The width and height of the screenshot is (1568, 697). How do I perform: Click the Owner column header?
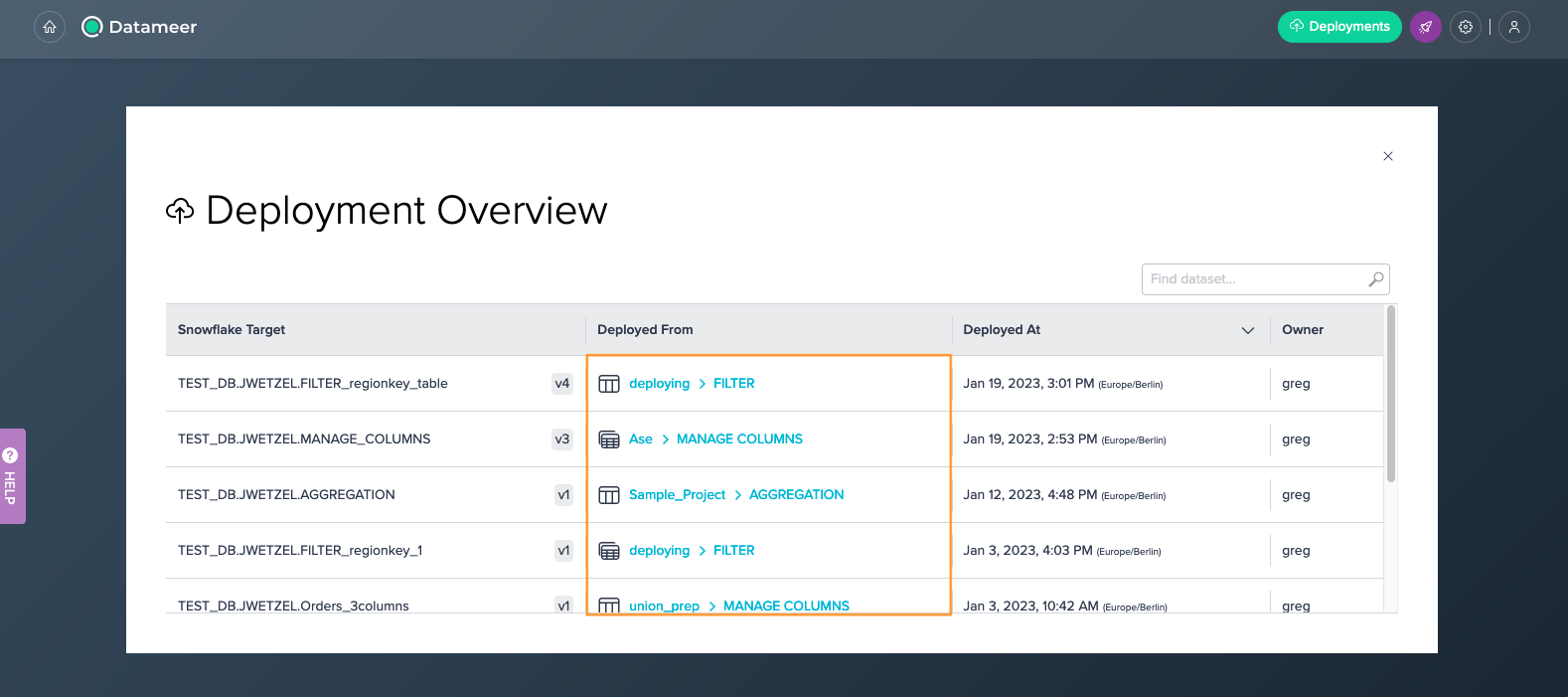(x=1302, y=330)
